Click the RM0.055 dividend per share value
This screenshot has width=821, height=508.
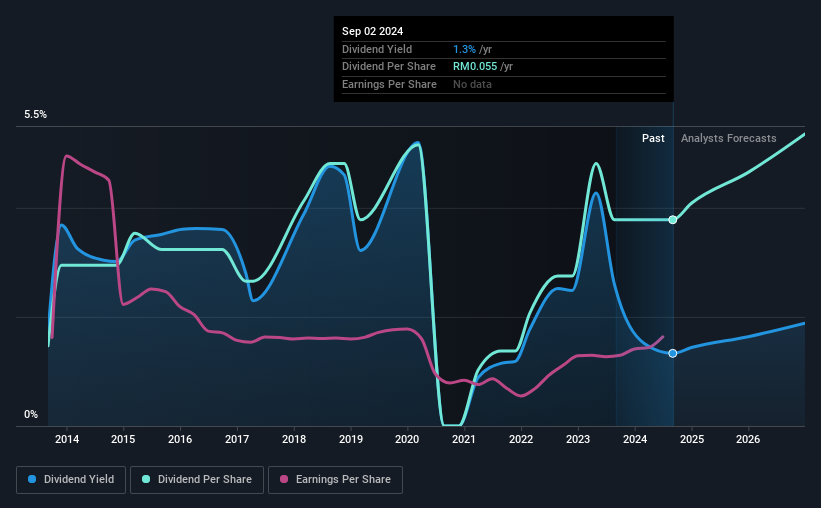click(475, 67)
